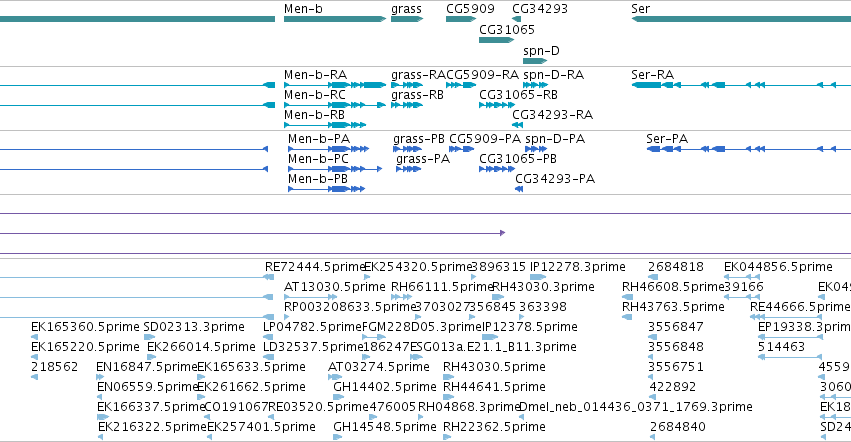Select the CG34293 gene label
This screenshot has width=851, height=442.
click(x=540, y=9)
